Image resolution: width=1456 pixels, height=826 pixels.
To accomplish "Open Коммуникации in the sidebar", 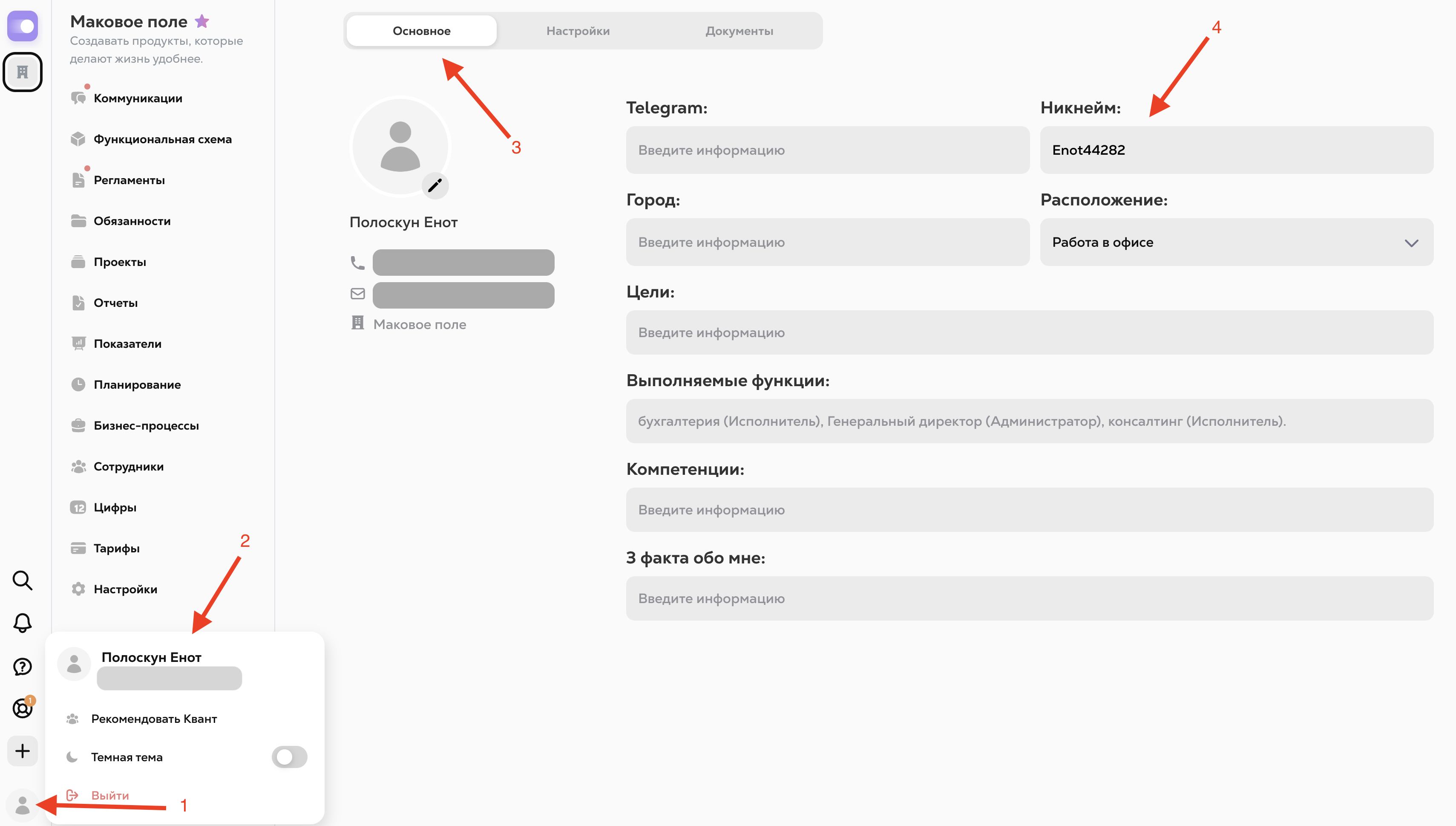I will [x=138, y=98].
